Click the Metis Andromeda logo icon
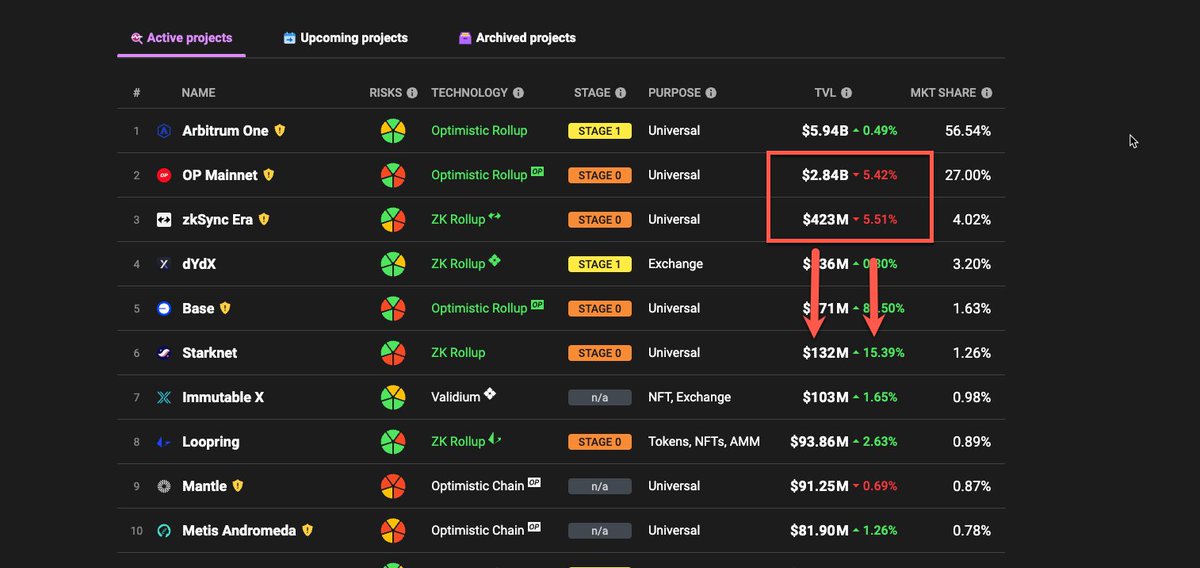Viewport: 1200px width, 568px height. point(164,531)
